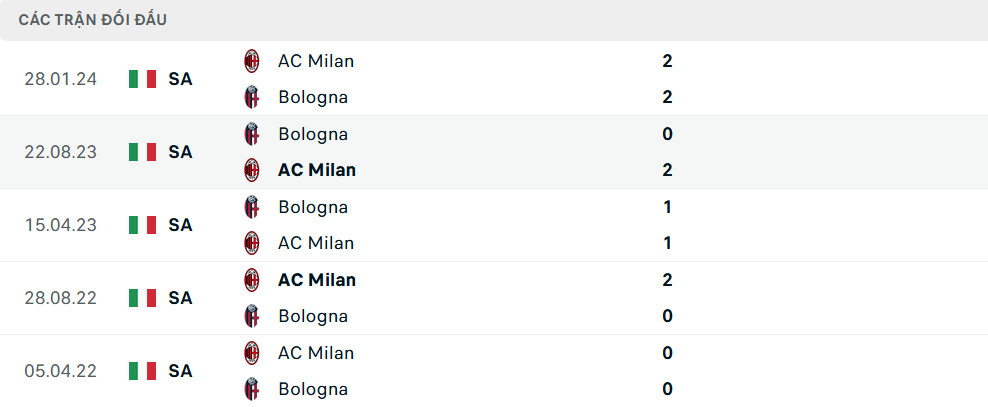988x407 pixels.
Task: Click Italy flag beside 15.04.23 date
Action: (x=143, y=225)
